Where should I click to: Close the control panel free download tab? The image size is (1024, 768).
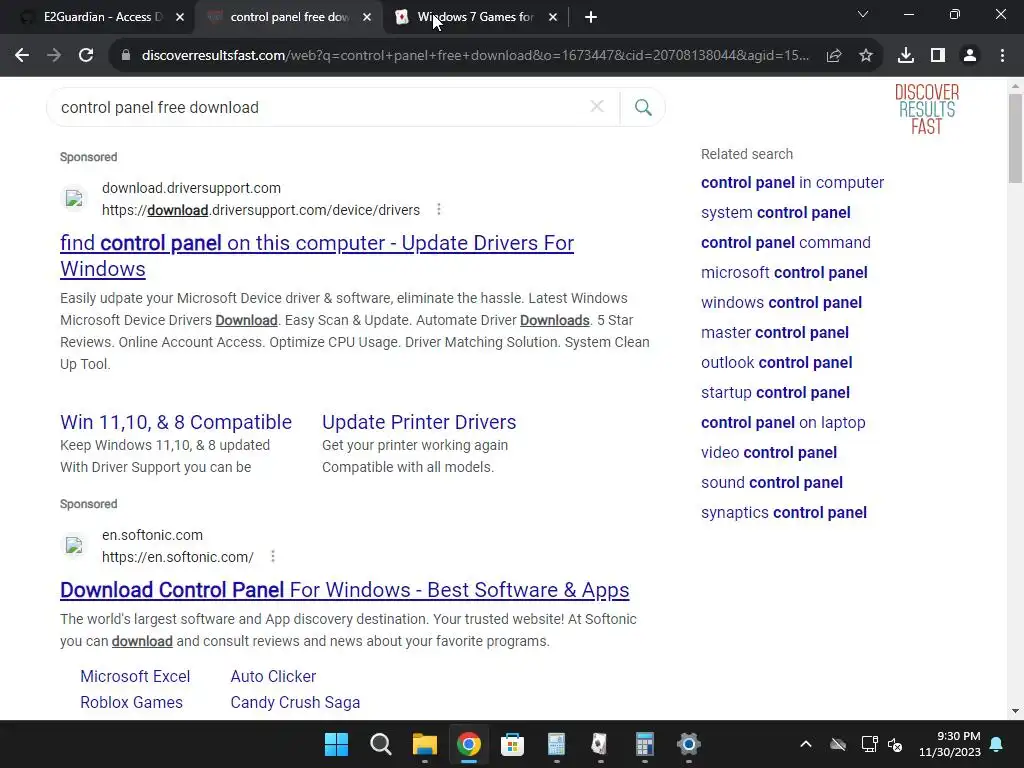tap(367, 17)
